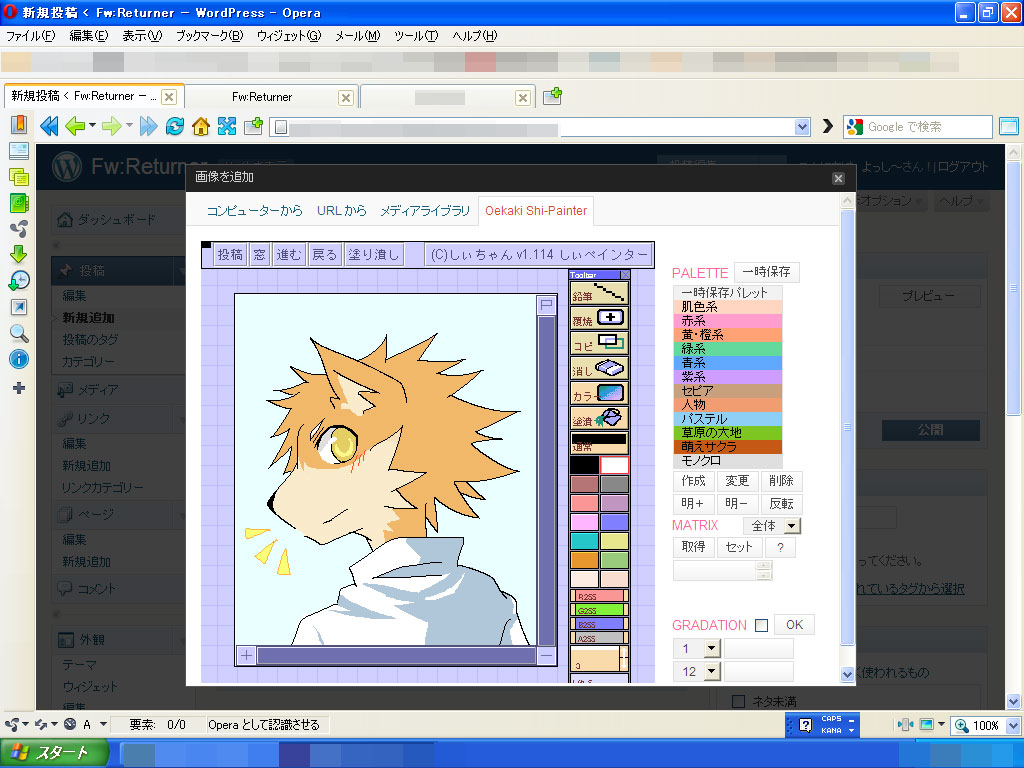This screenshot has width=1024, height=768.
Task: Select the 塗潰 paint bucket tool
Action: [x=601, y=414]
